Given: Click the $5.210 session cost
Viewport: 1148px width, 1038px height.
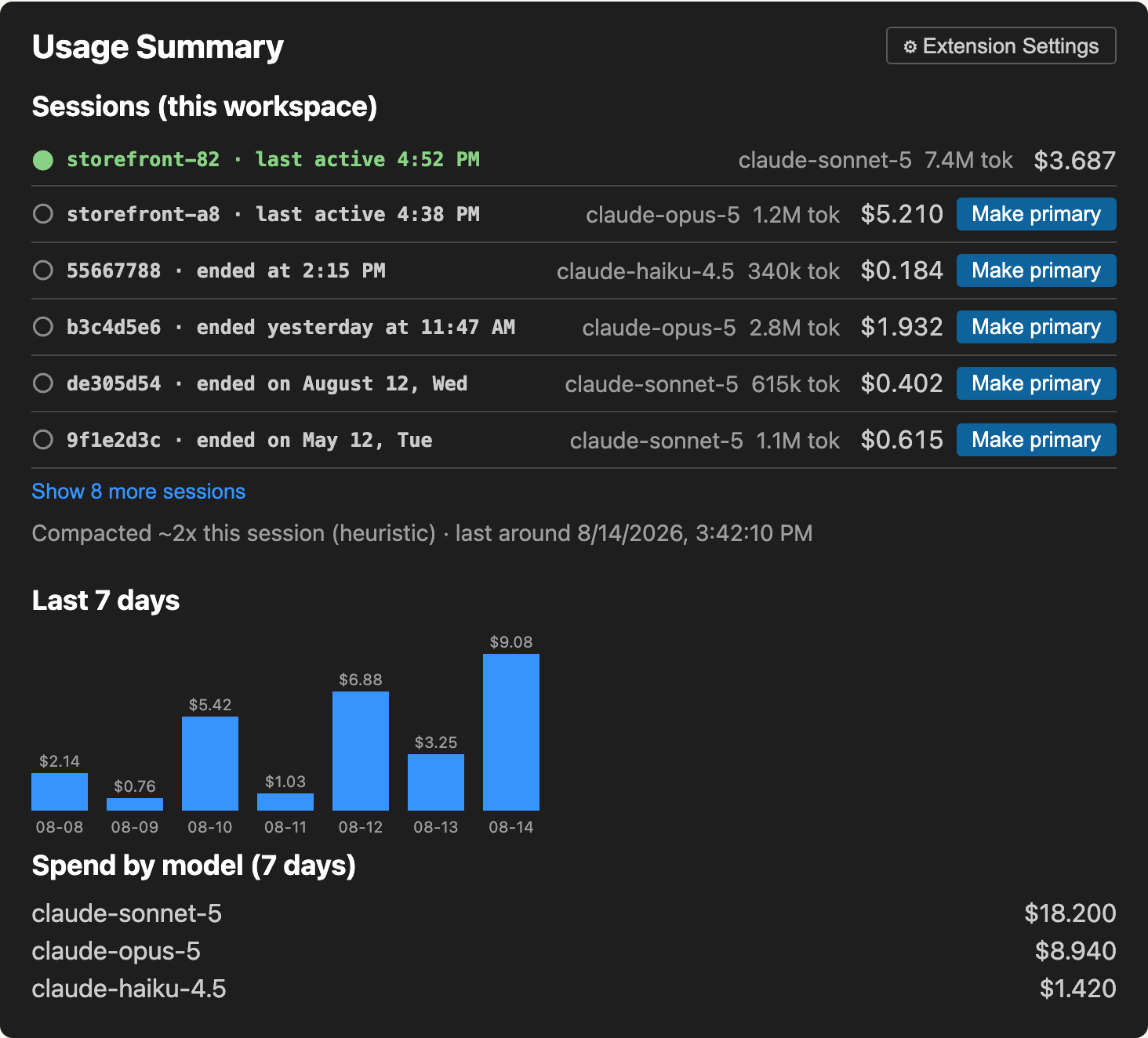Looking at the screenshot, I should (902, 214).
